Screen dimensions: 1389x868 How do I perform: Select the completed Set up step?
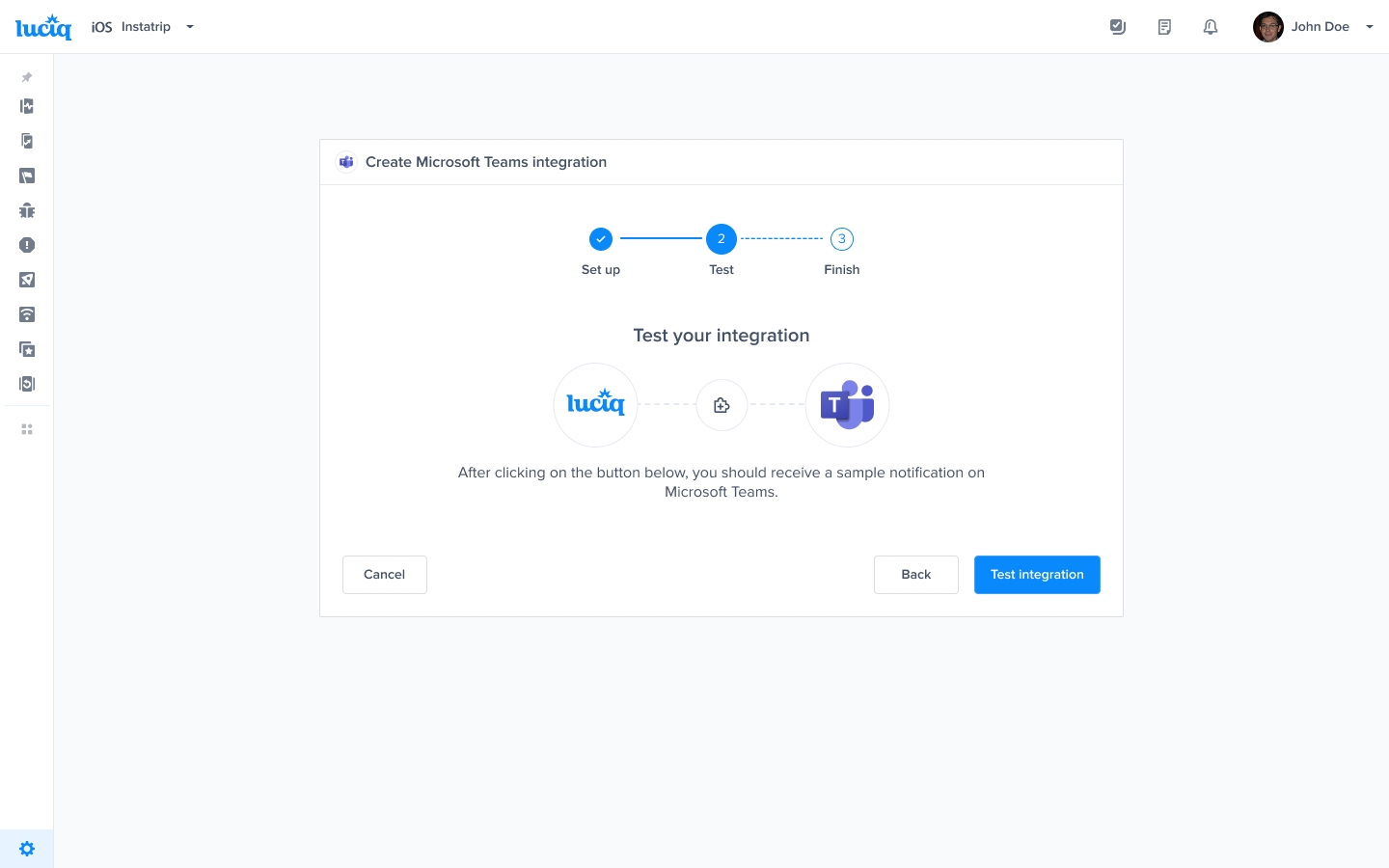(x=600, y=239)
